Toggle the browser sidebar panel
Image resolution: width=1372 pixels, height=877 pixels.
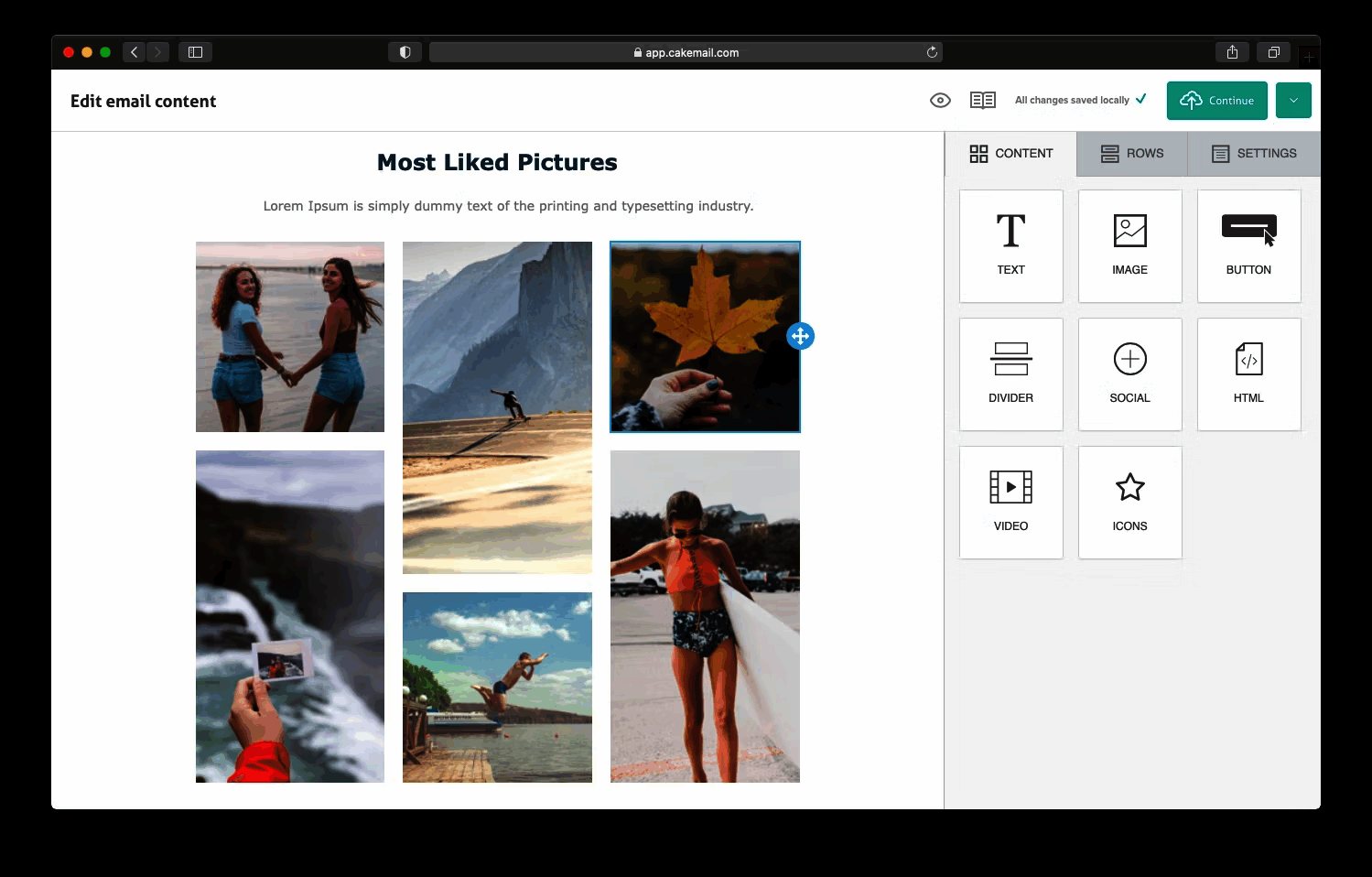click(195, 52)
